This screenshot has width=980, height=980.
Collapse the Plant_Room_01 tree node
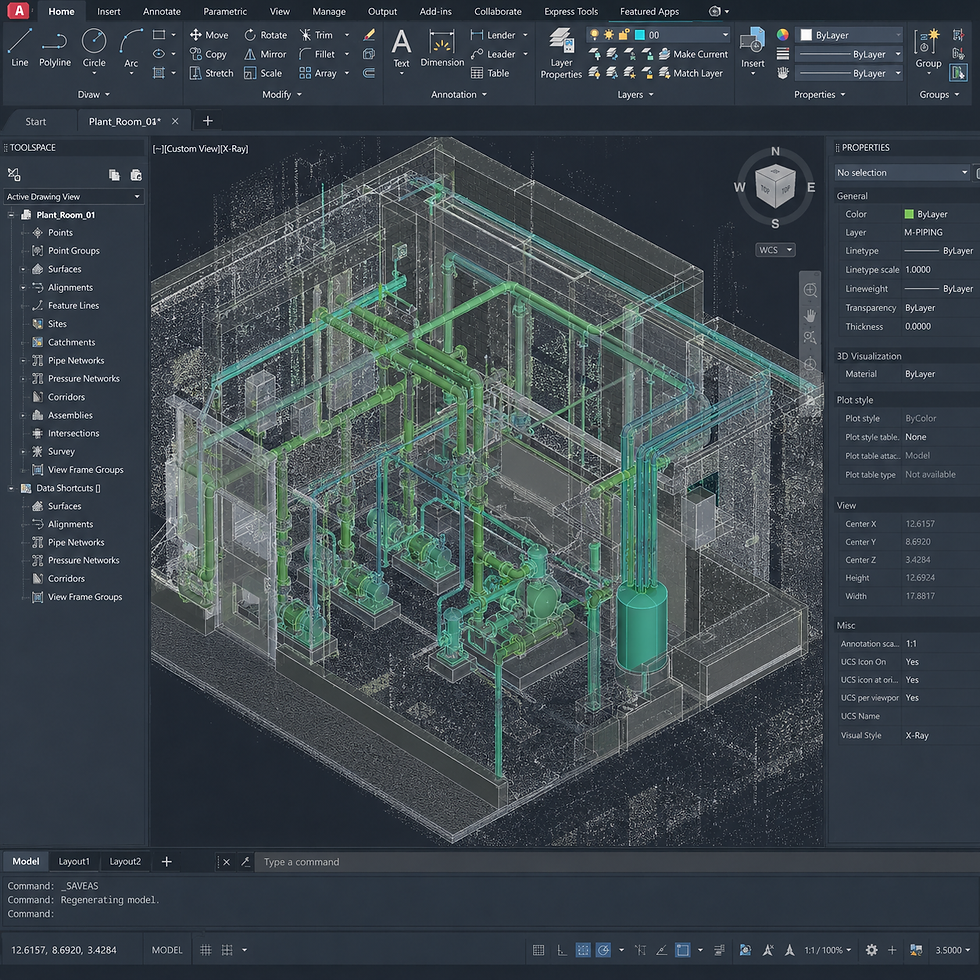[11, 215]
